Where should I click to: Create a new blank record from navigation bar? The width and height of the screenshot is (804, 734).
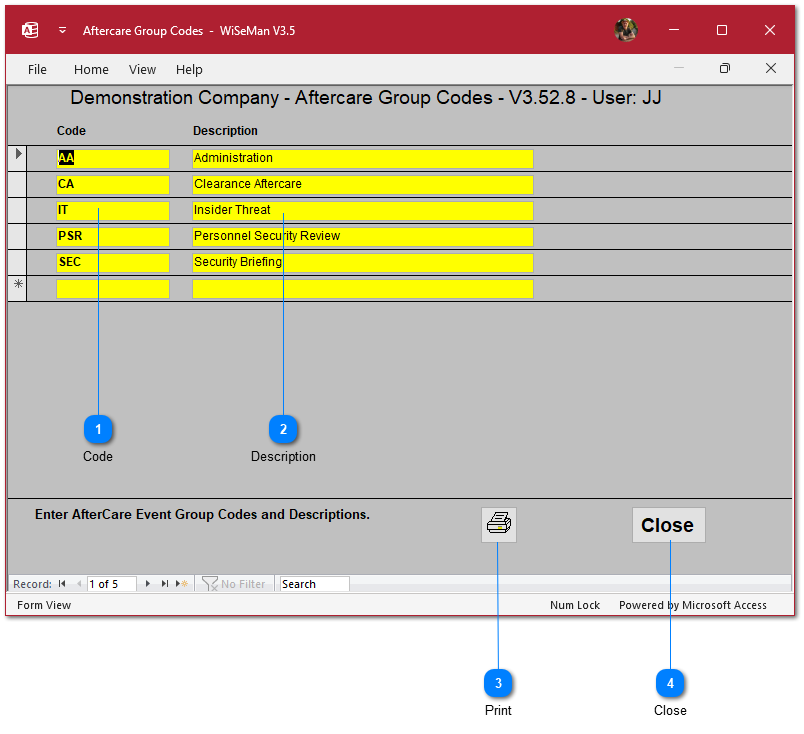[x=182, y=584]
